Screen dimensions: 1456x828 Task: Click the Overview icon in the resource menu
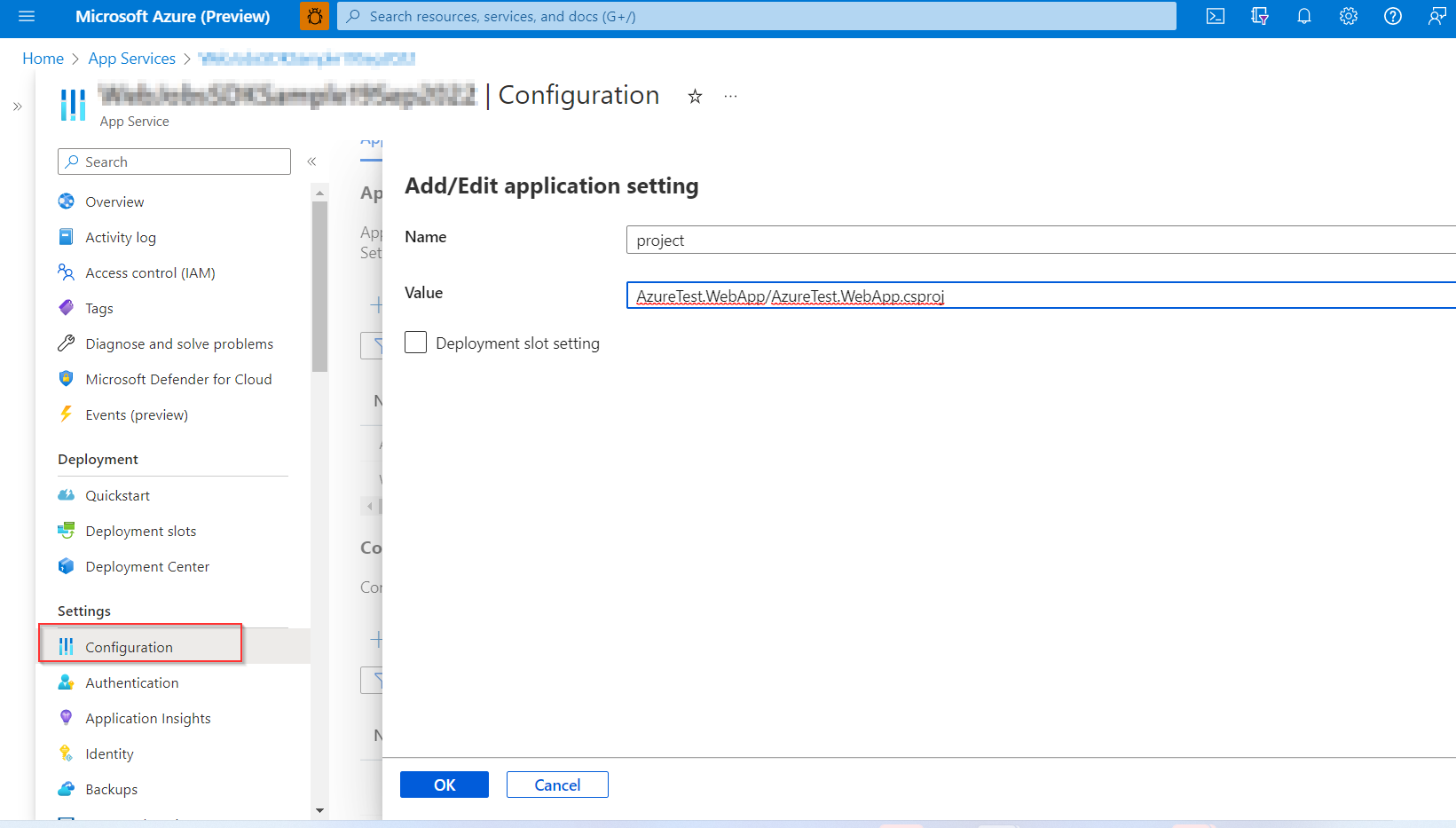pos(67,201)
